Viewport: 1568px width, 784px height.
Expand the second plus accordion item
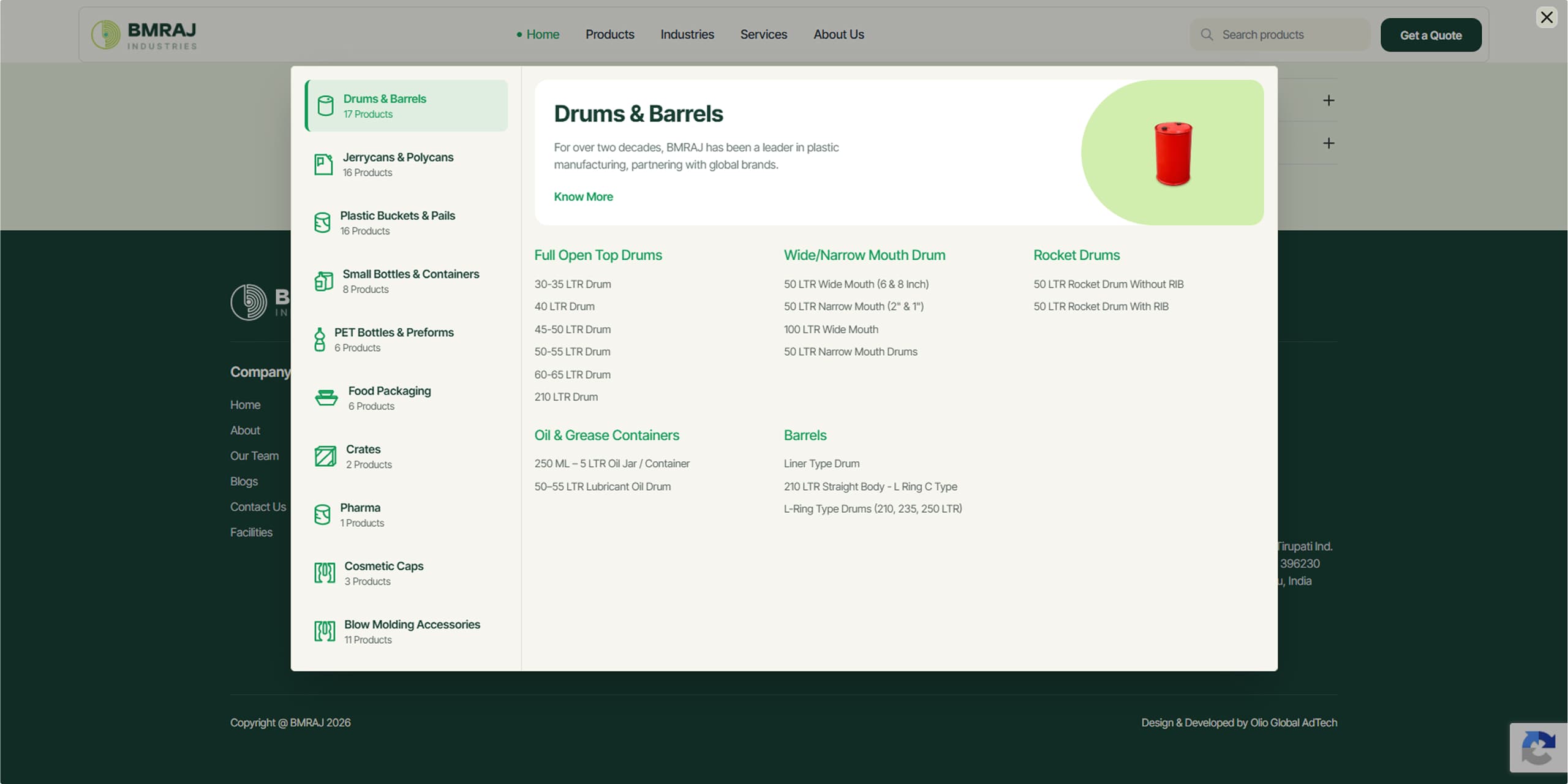[1329, 143]
